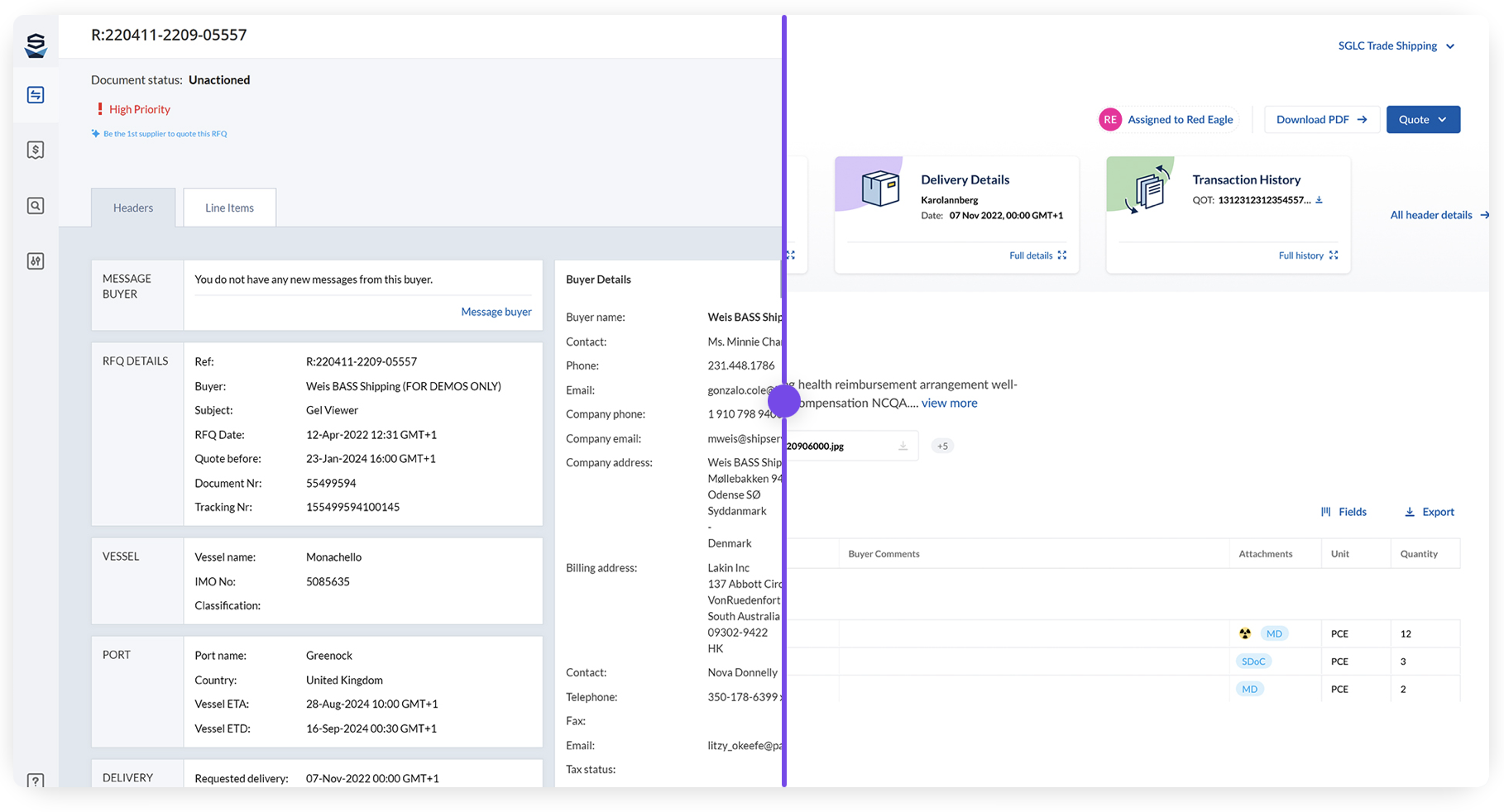The image size is (1504, 812).
Task: Show the +5 more attachments
Action: pos(942,446)
